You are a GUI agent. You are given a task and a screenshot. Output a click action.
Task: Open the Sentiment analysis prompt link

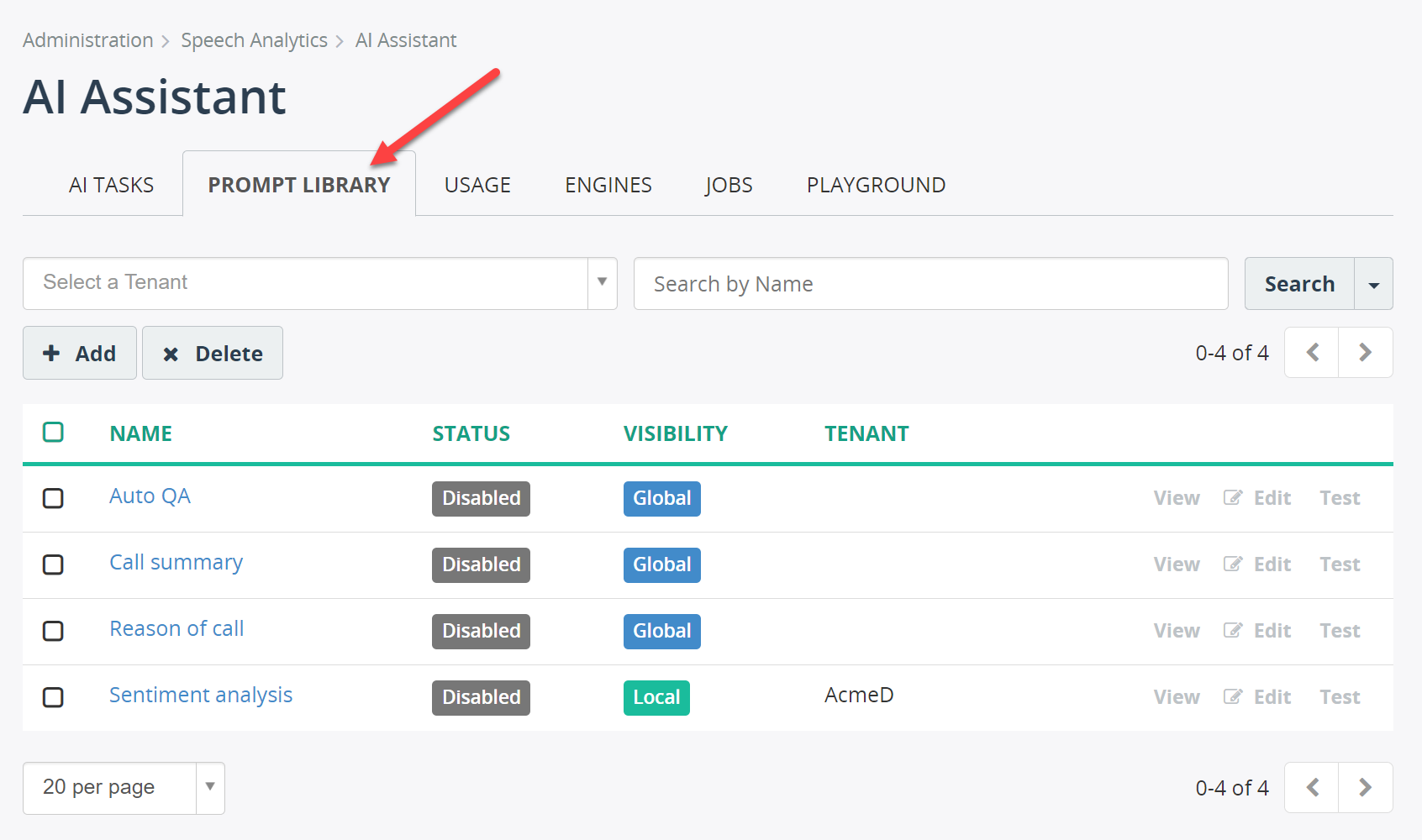(201, 695)
